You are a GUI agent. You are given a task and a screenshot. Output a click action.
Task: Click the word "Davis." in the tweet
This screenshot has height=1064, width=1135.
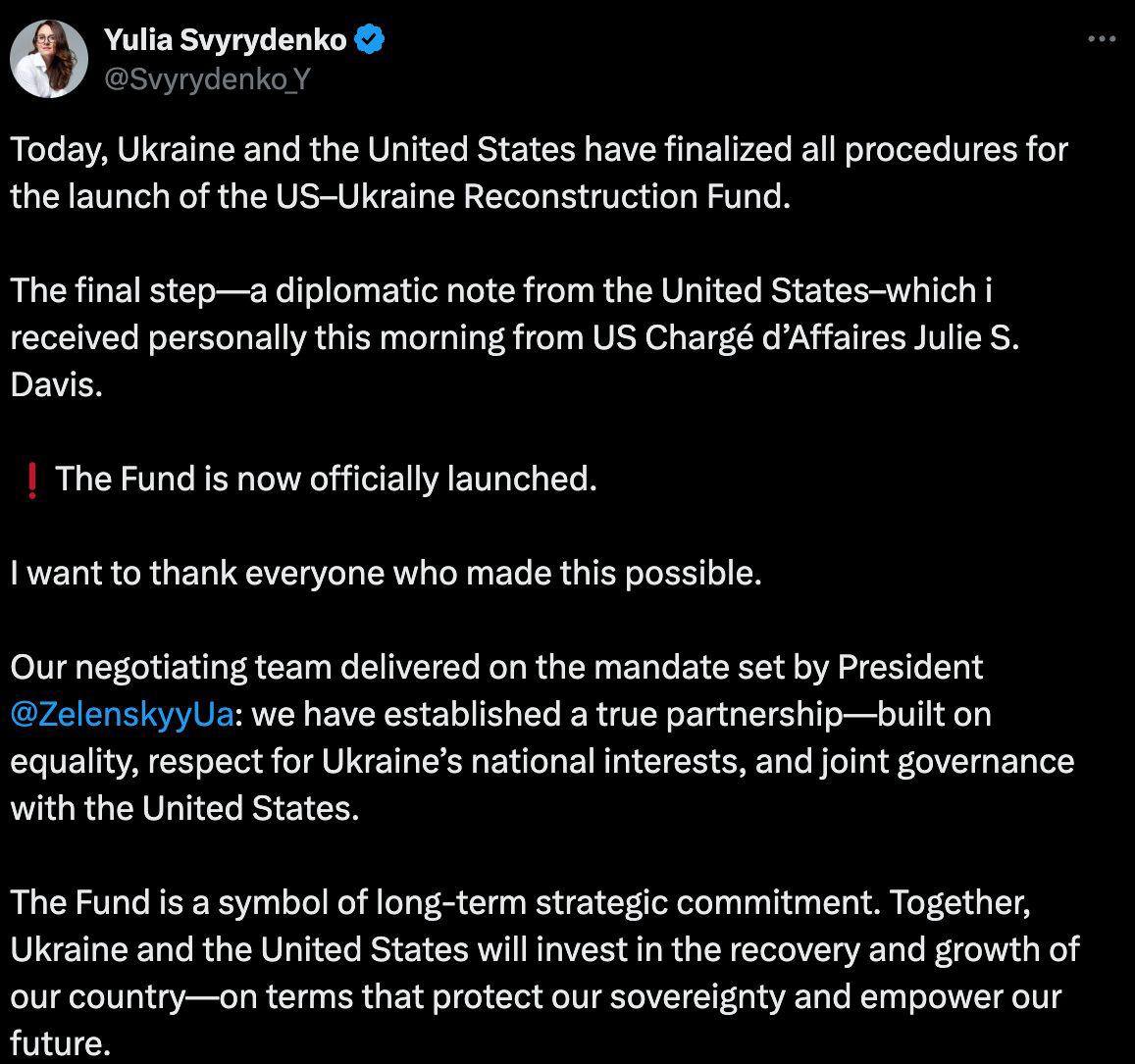click(56, 384)
